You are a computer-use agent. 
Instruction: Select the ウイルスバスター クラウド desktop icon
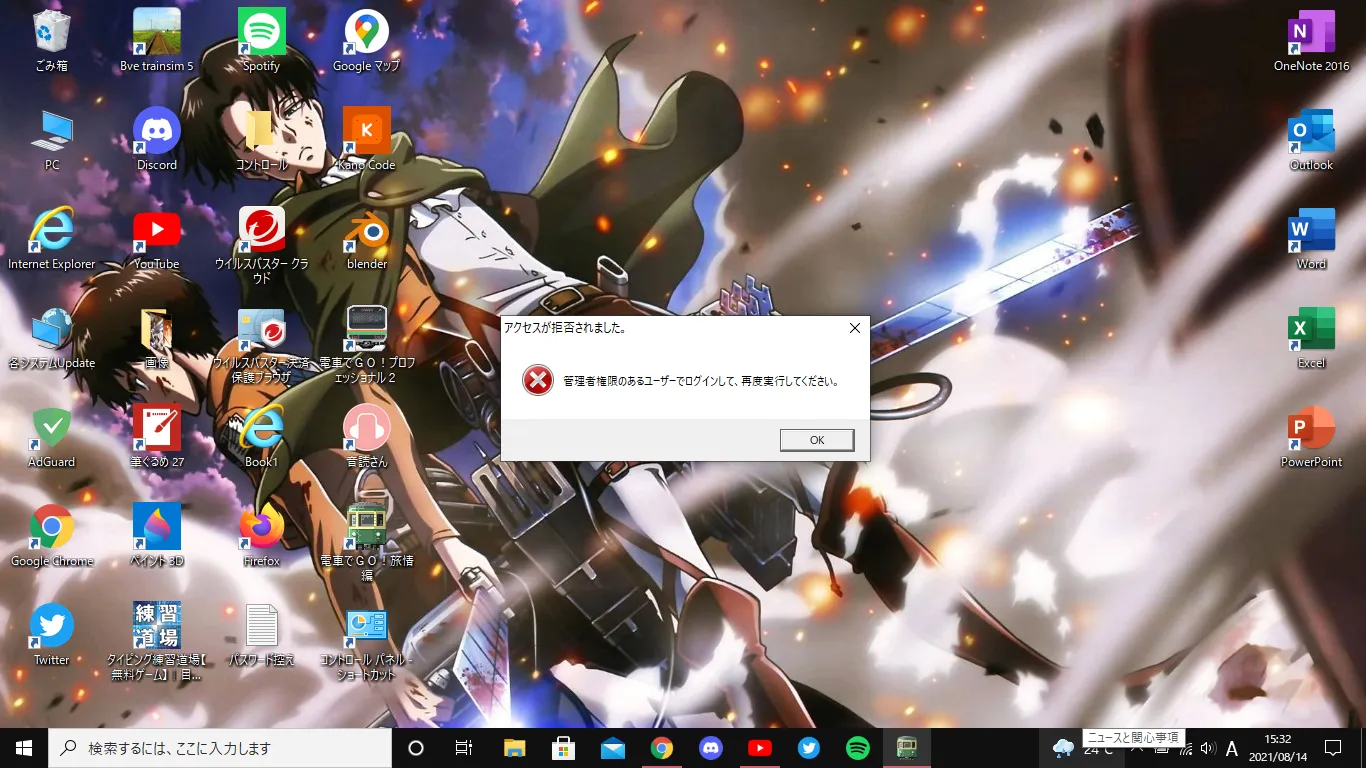click(262, 246)
